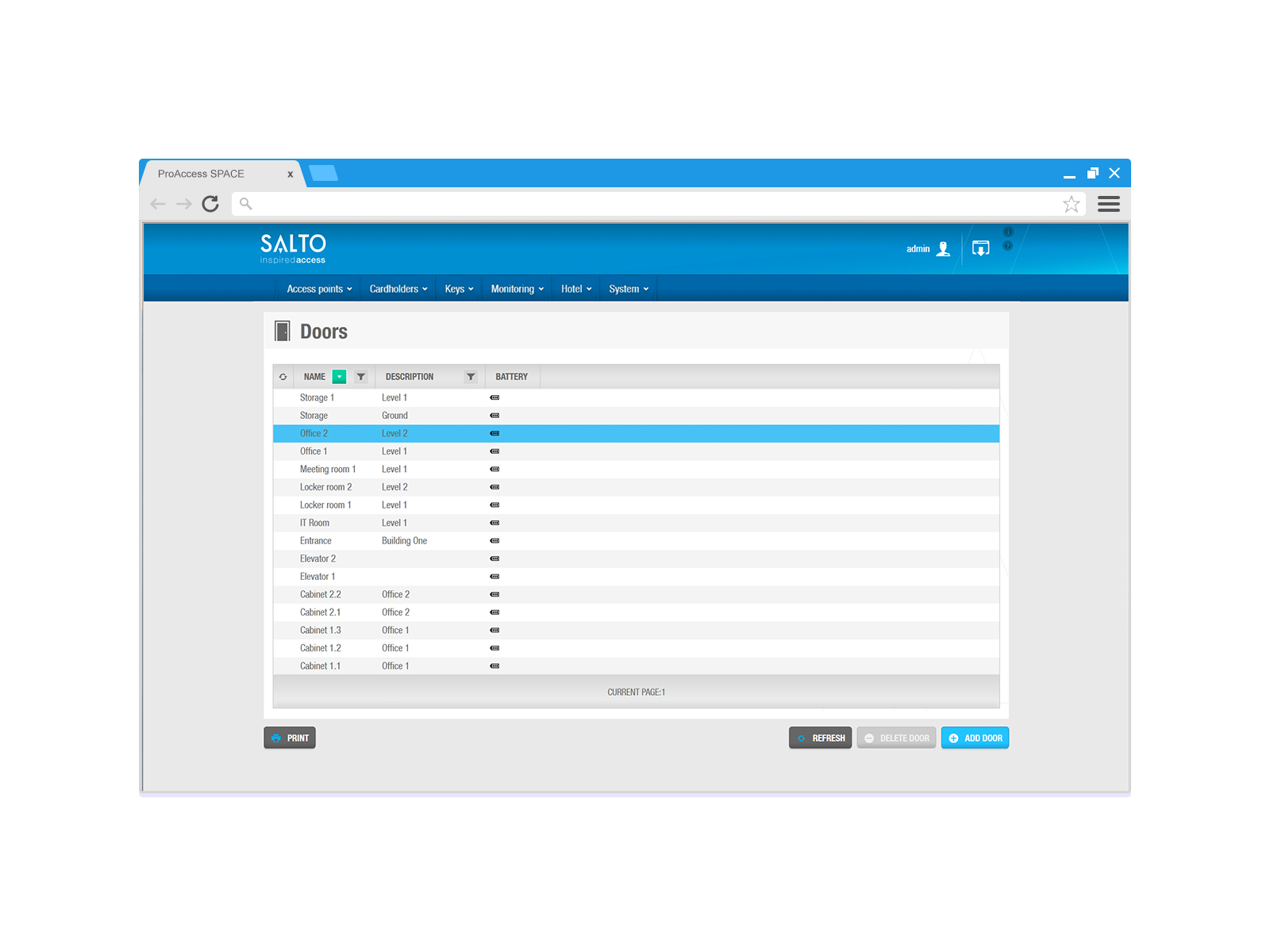Click the browser reload icon
The height and width of the screenshot is (952, 1270).
click(210, 205)
